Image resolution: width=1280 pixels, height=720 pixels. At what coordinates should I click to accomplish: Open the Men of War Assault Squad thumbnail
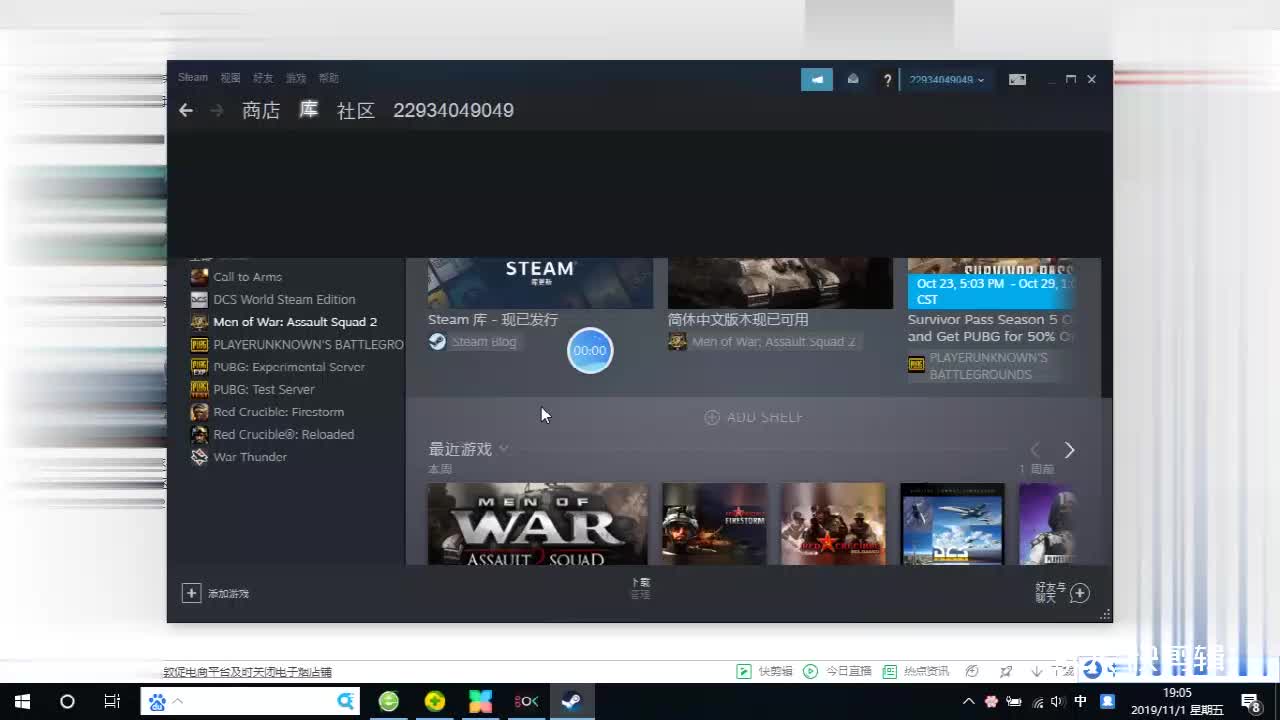[538, 524]
